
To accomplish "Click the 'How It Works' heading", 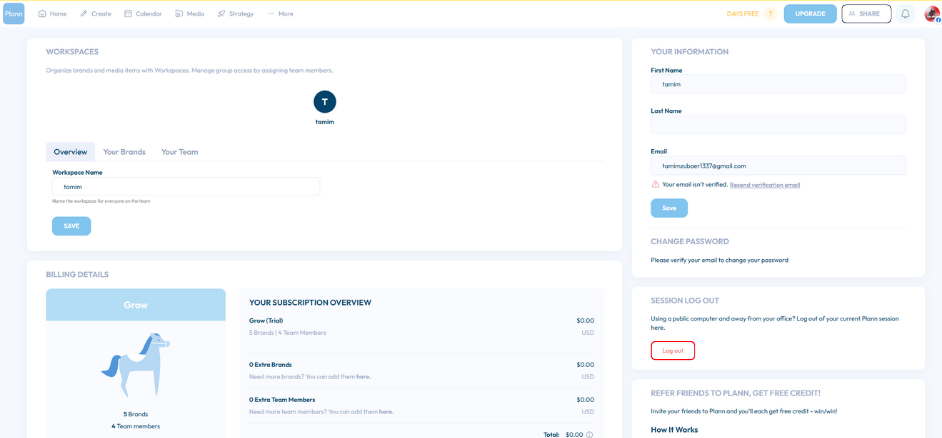I will pos(674,430).
